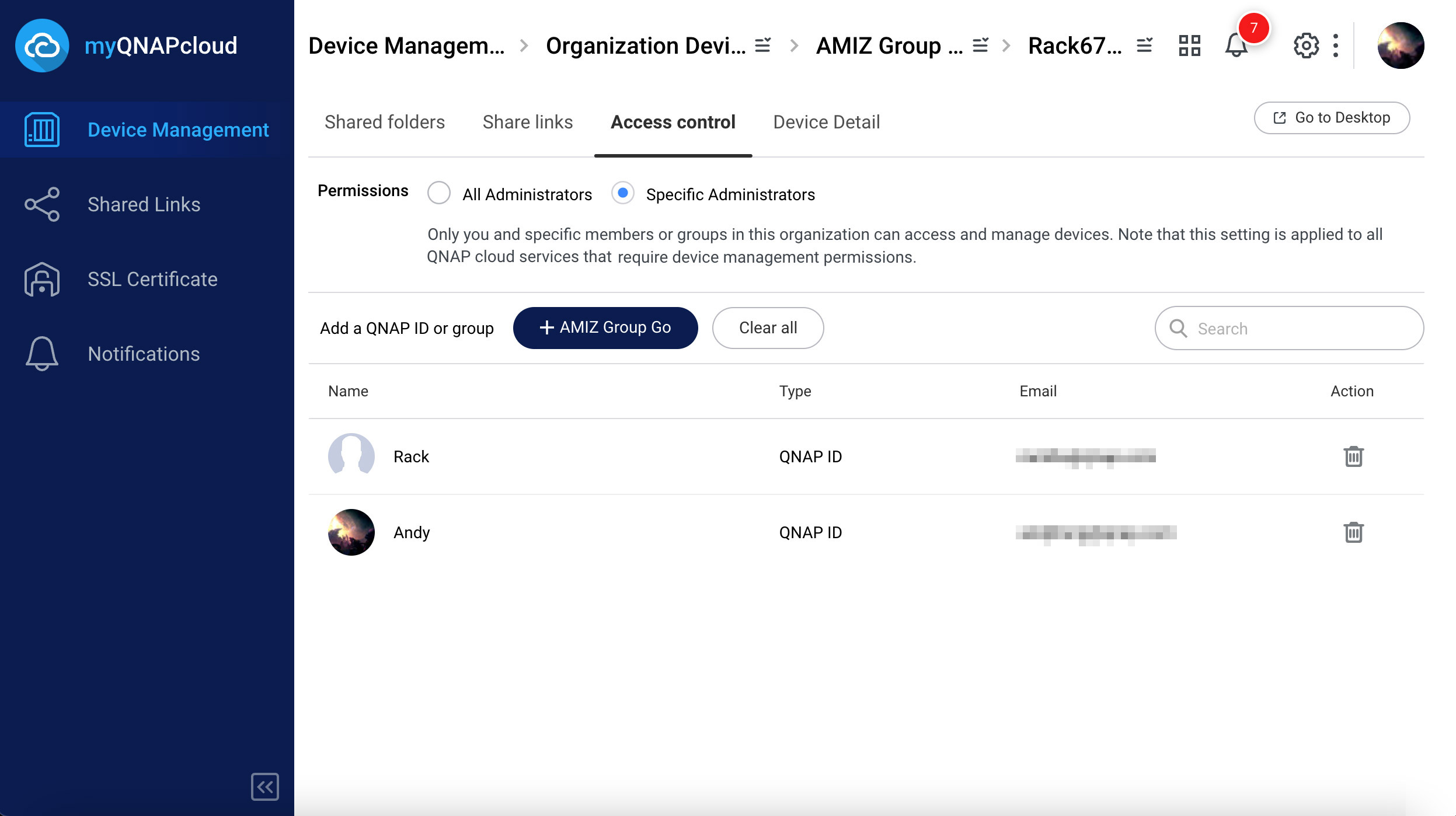
Task: Clear all administrators with Clear all
Action: (768, 327)
